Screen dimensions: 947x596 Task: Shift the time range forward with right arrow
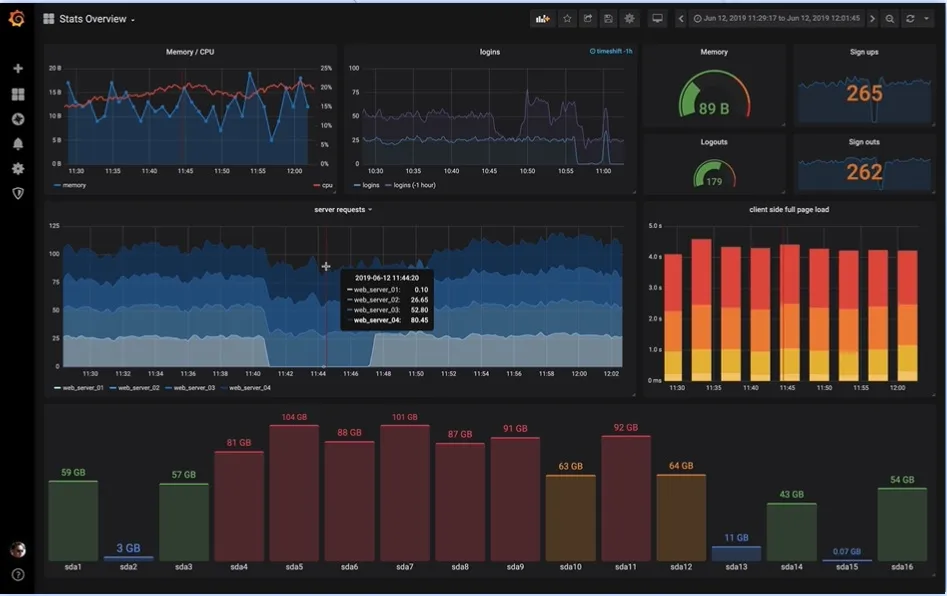click(x=872, y=19)
